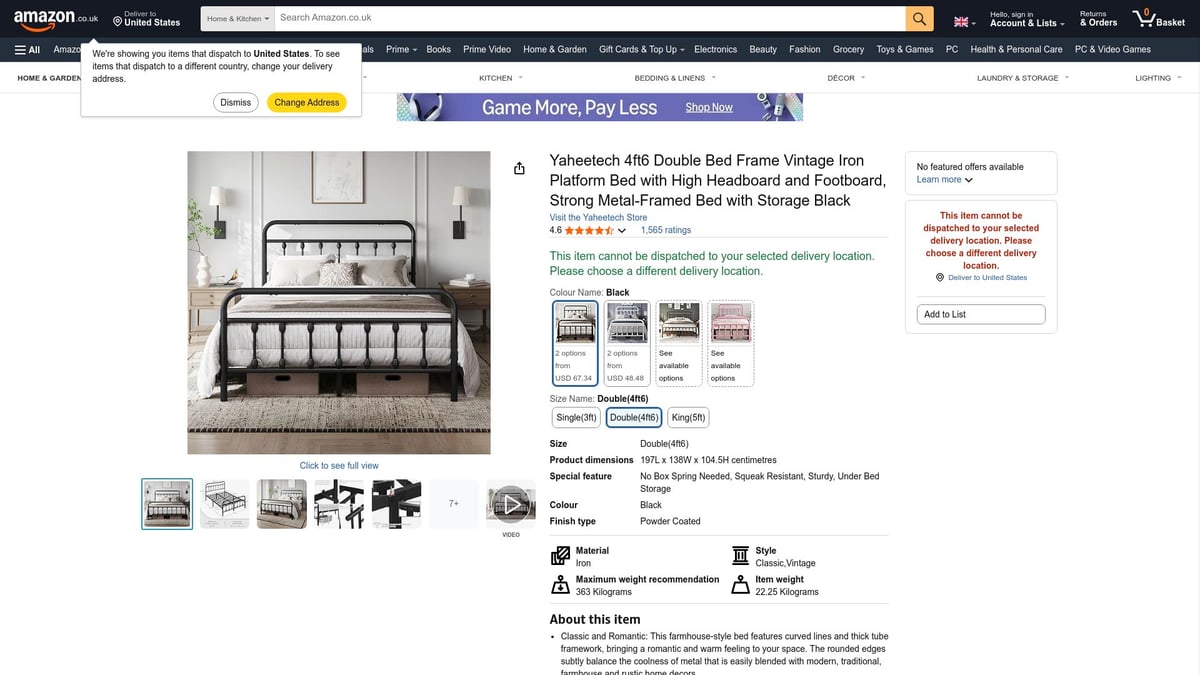Select the Single(3ft) size option
This screenshot has width=1200, height=675.
576,417
